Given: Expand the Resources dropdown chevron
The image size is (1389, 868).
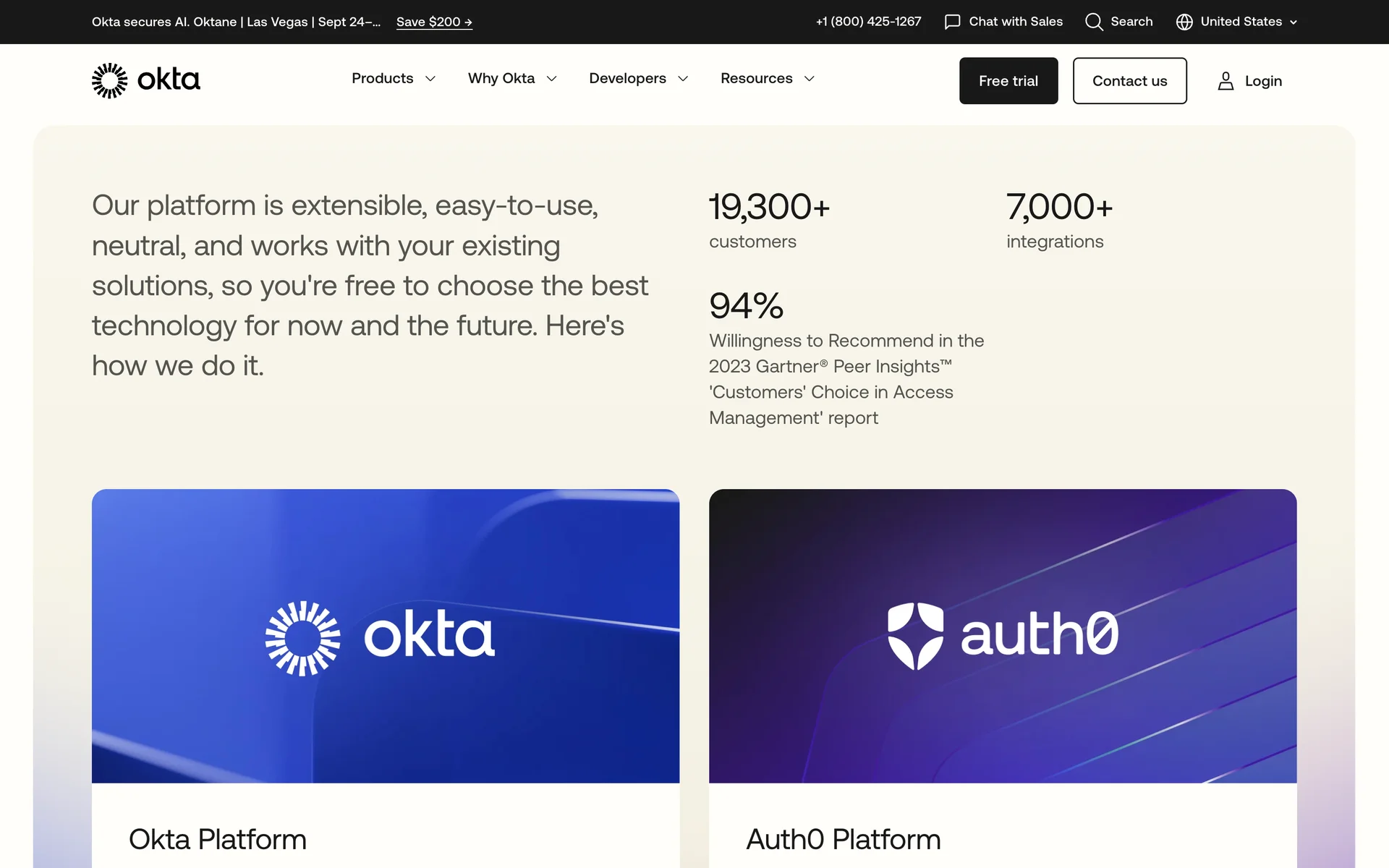Looking at the screenshot, I should tap(810, 79).
